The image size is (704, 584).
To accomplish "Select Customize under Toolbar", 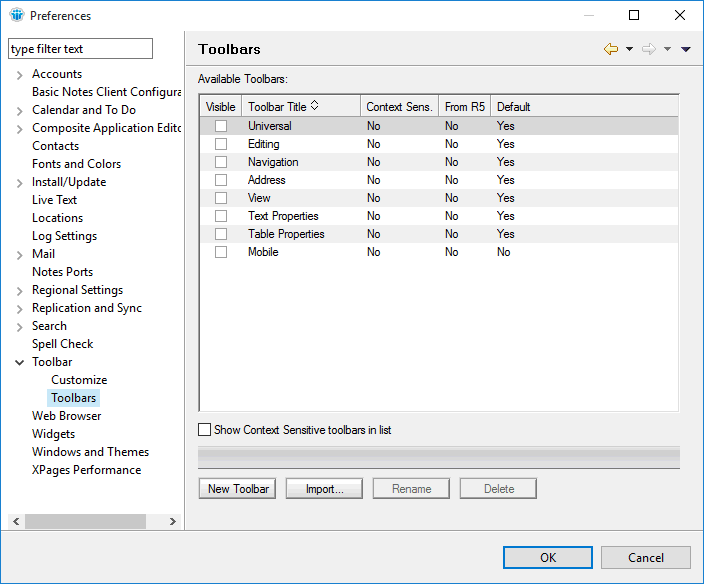I will coord(79,380).
